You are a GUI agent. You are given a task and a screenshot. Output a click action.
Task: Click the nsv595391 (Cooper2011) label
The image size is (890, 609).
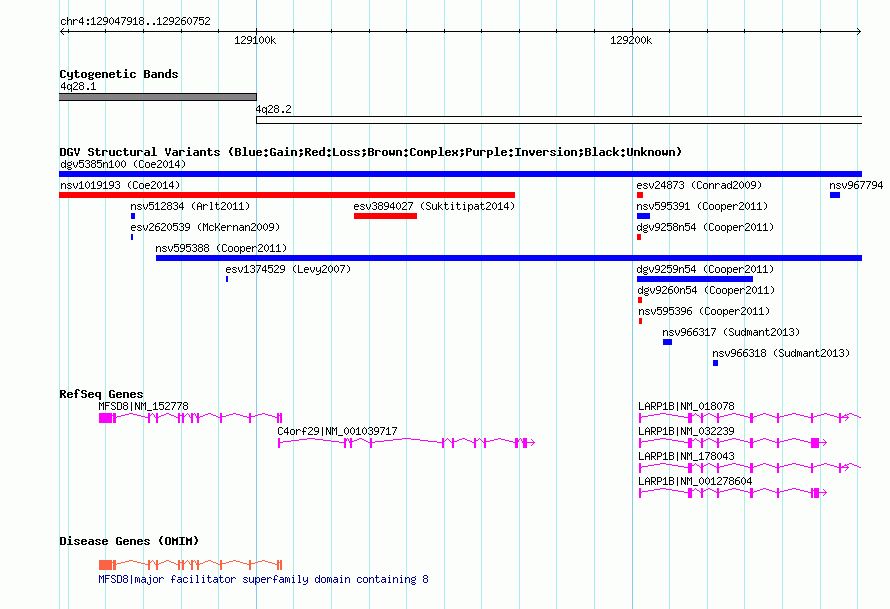point(702,206)
